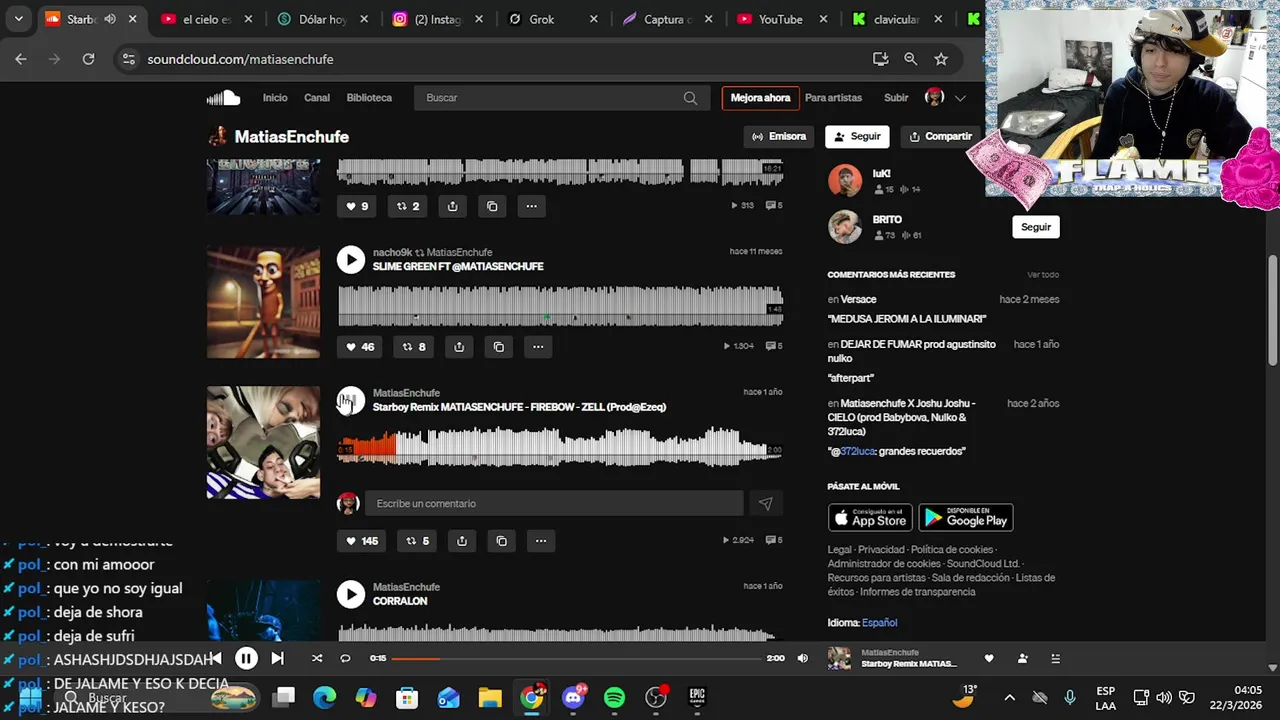The height and width of the screenshot is (720, 1280).
Task: Repost the SLIME GREEN track (8 reposts)
Action: point(414,347)
